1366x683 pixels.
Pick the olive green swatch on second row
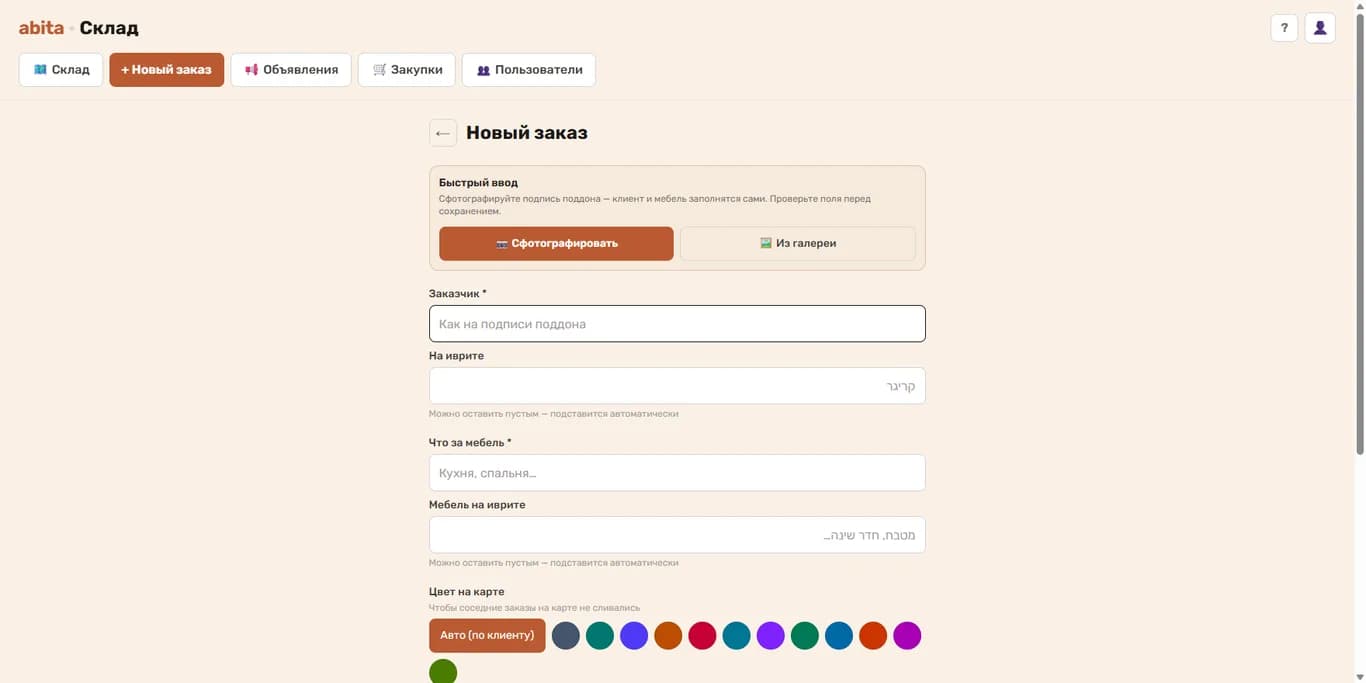click(443, 671)
